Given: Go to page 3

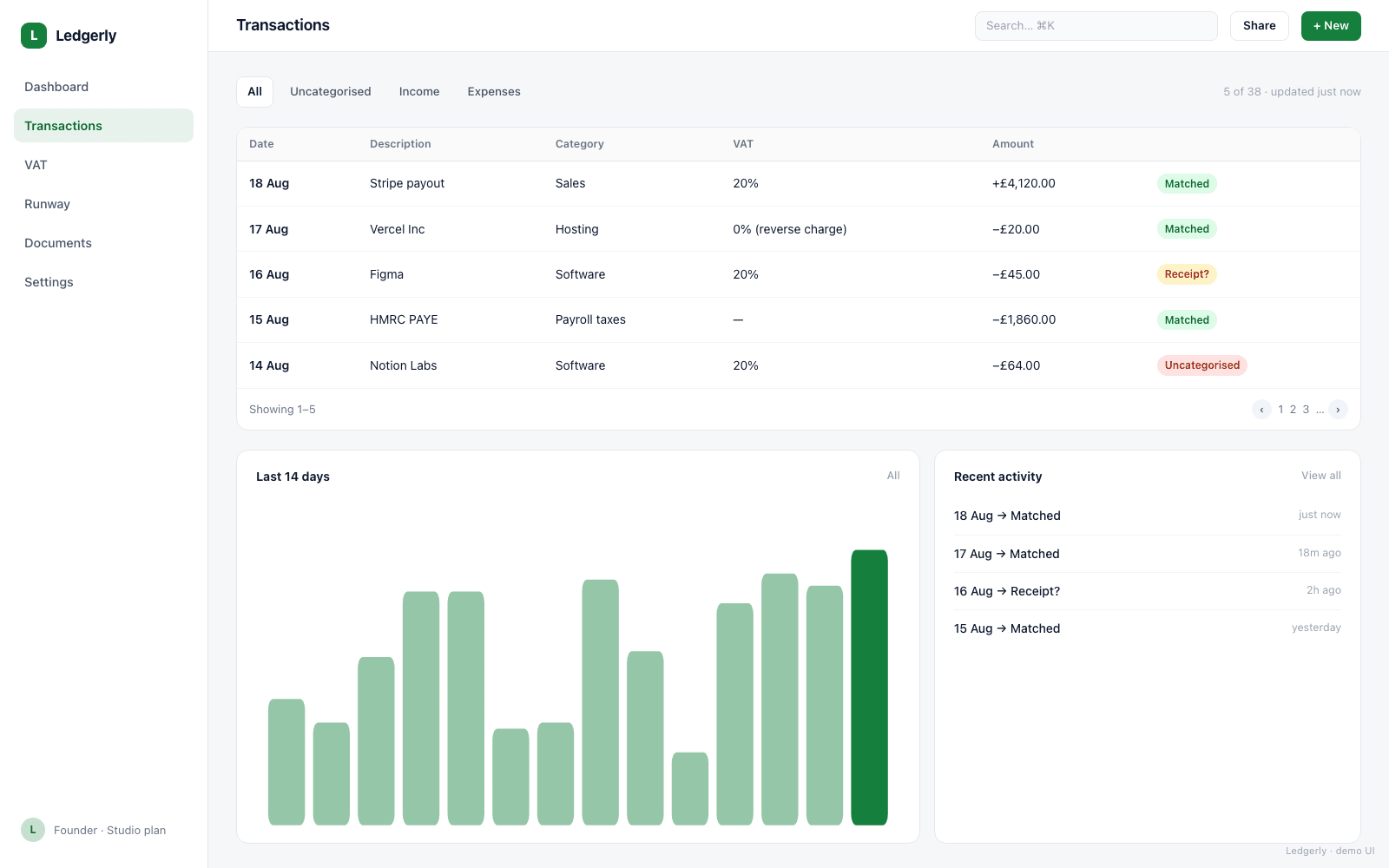Looking at the screenshot, I should tap(1306, 410).
